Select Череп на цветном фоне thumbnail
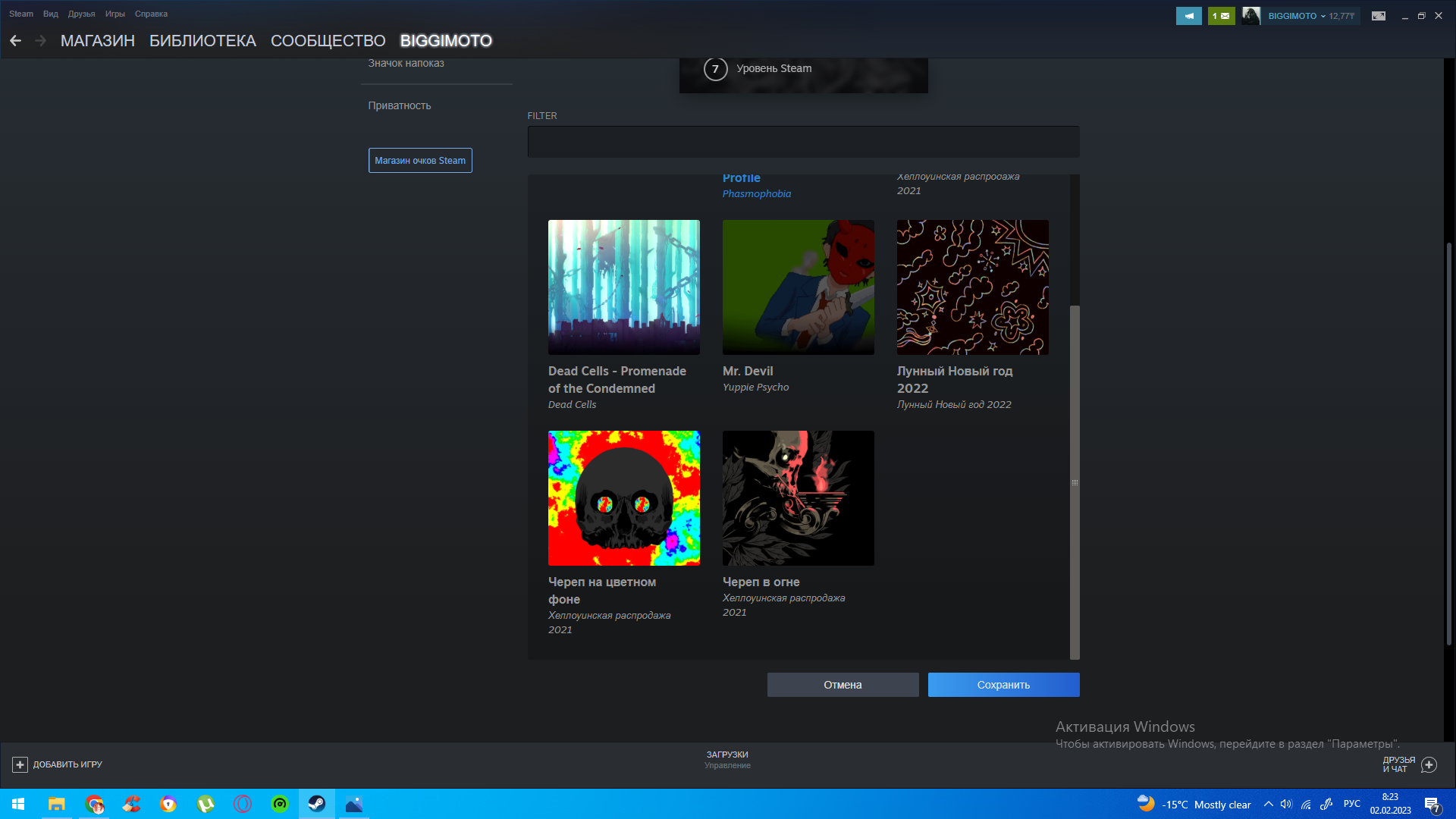The height and width of the screenshot is (819, 1456). coord(624,498)
